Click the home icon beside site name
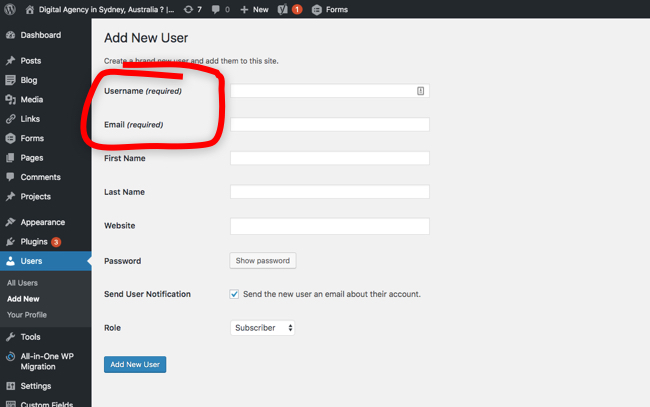This screenshot has height=407, width=650. 29,10
